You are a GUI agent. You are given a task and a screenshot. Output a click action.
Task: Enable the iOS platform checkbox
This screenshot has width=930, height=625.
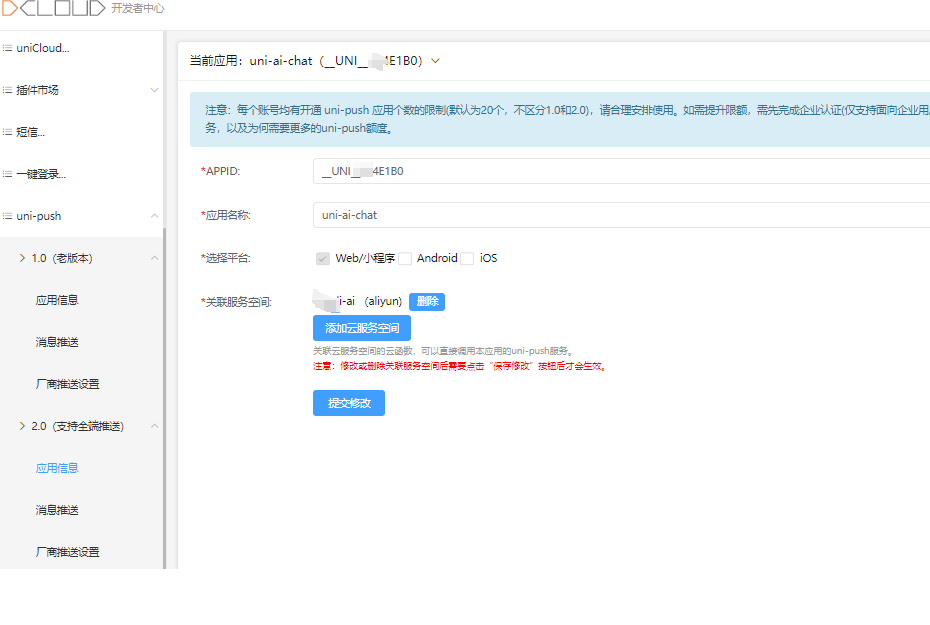point(467,259)
